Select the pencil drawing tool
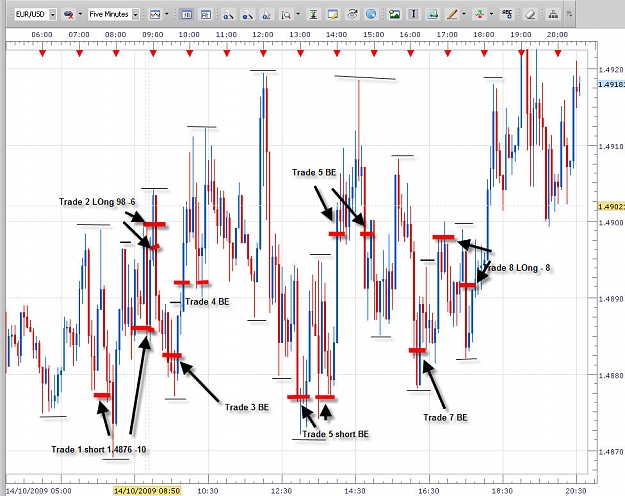 point(452,15)
